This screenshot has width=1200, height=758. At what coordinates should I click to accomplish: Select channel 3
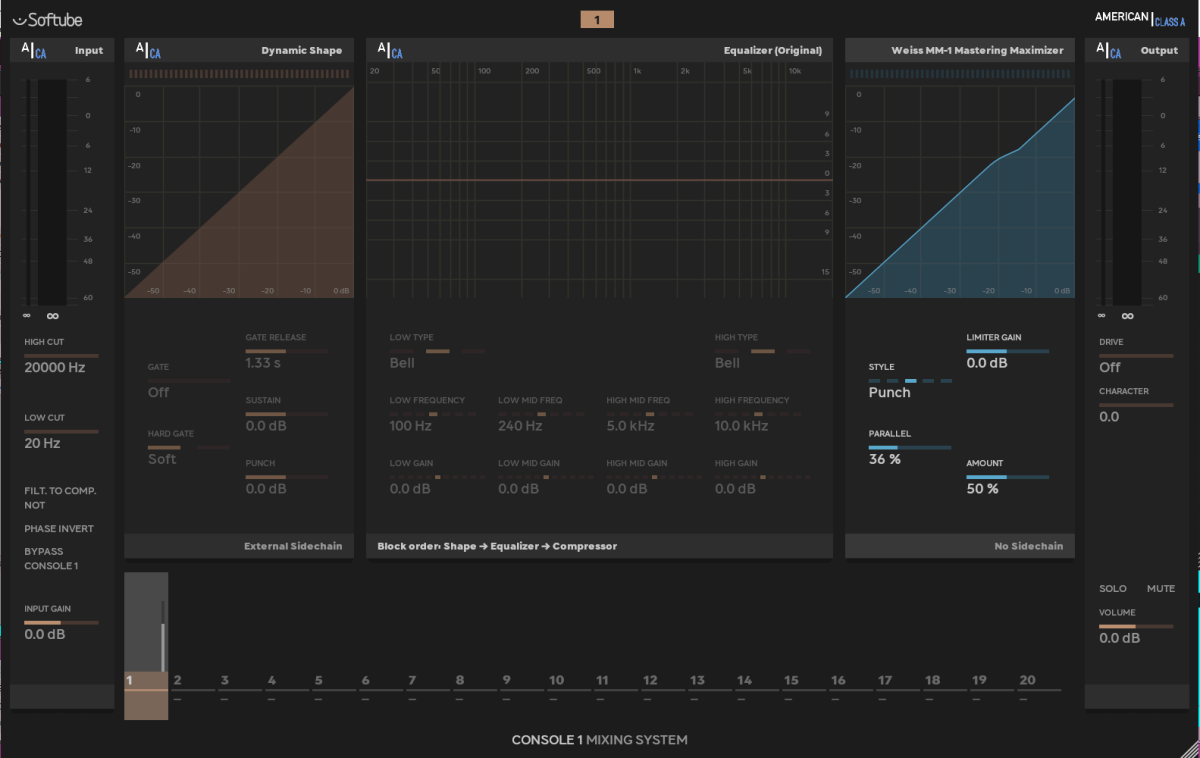[240, 681]
